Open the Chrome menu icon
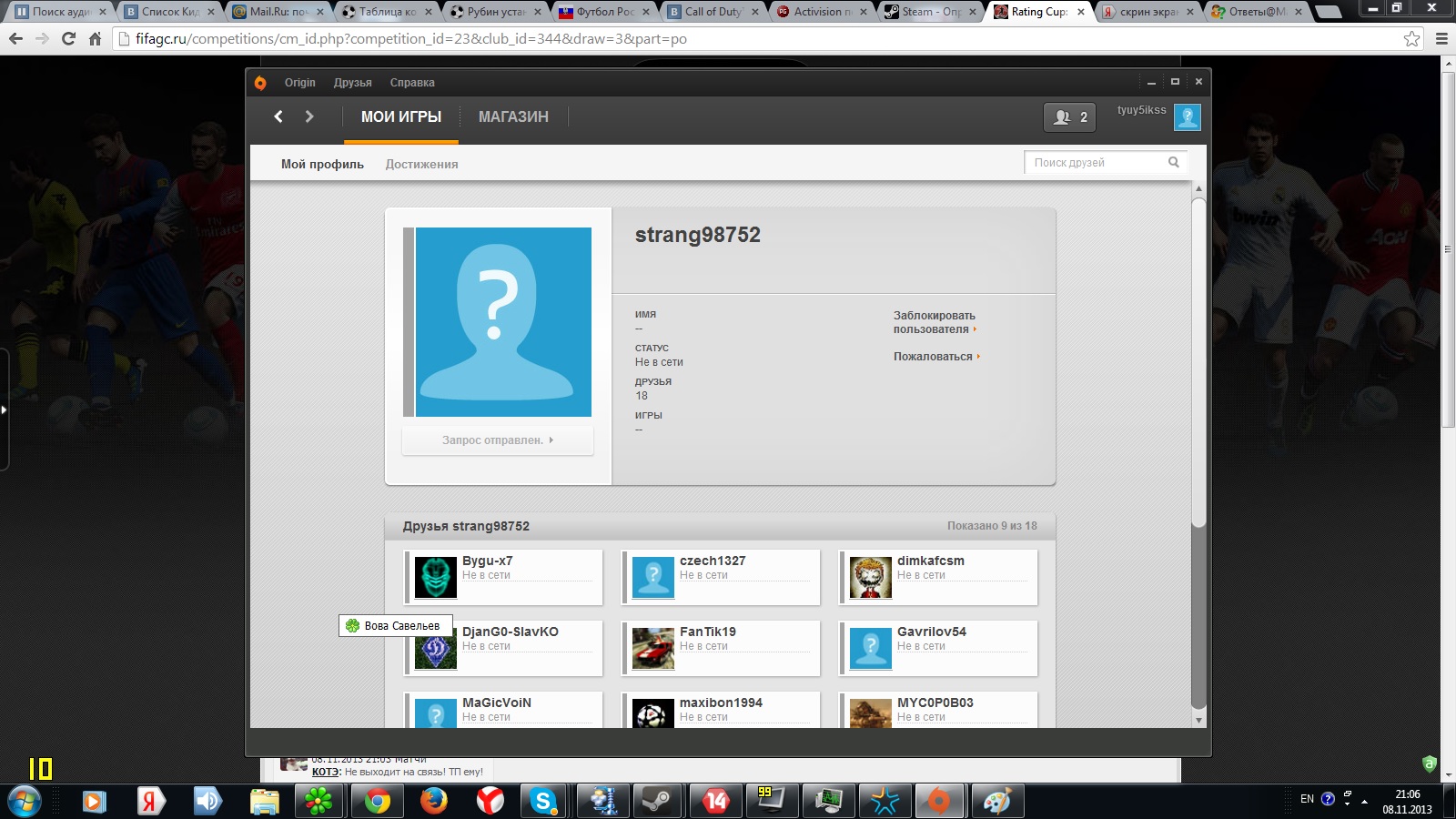Viewport: 1456px width, 819px height. pyautogui.click(x=1441, y=39)
